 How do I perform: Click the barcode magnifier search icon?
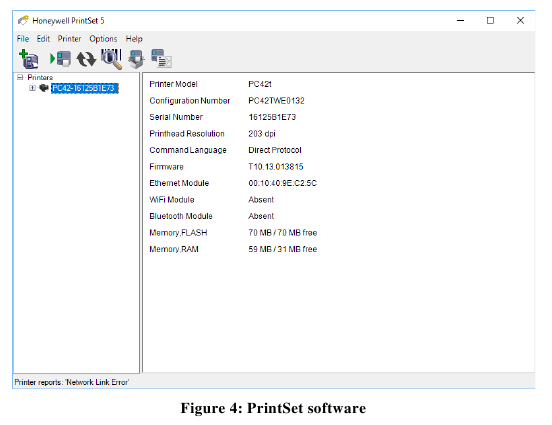tap(112, 59)
